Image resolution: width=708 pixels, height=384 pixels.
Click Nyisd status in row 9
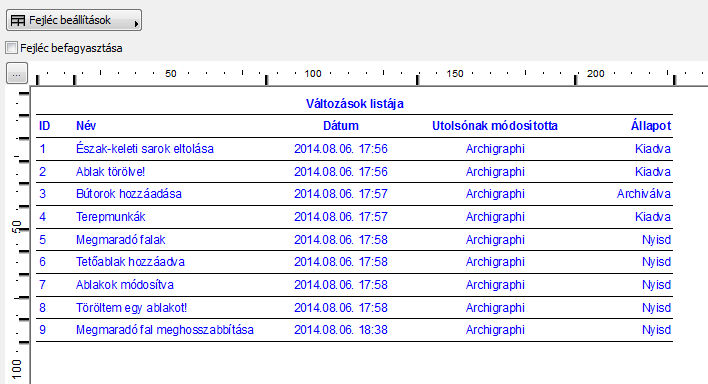point(657,330)
